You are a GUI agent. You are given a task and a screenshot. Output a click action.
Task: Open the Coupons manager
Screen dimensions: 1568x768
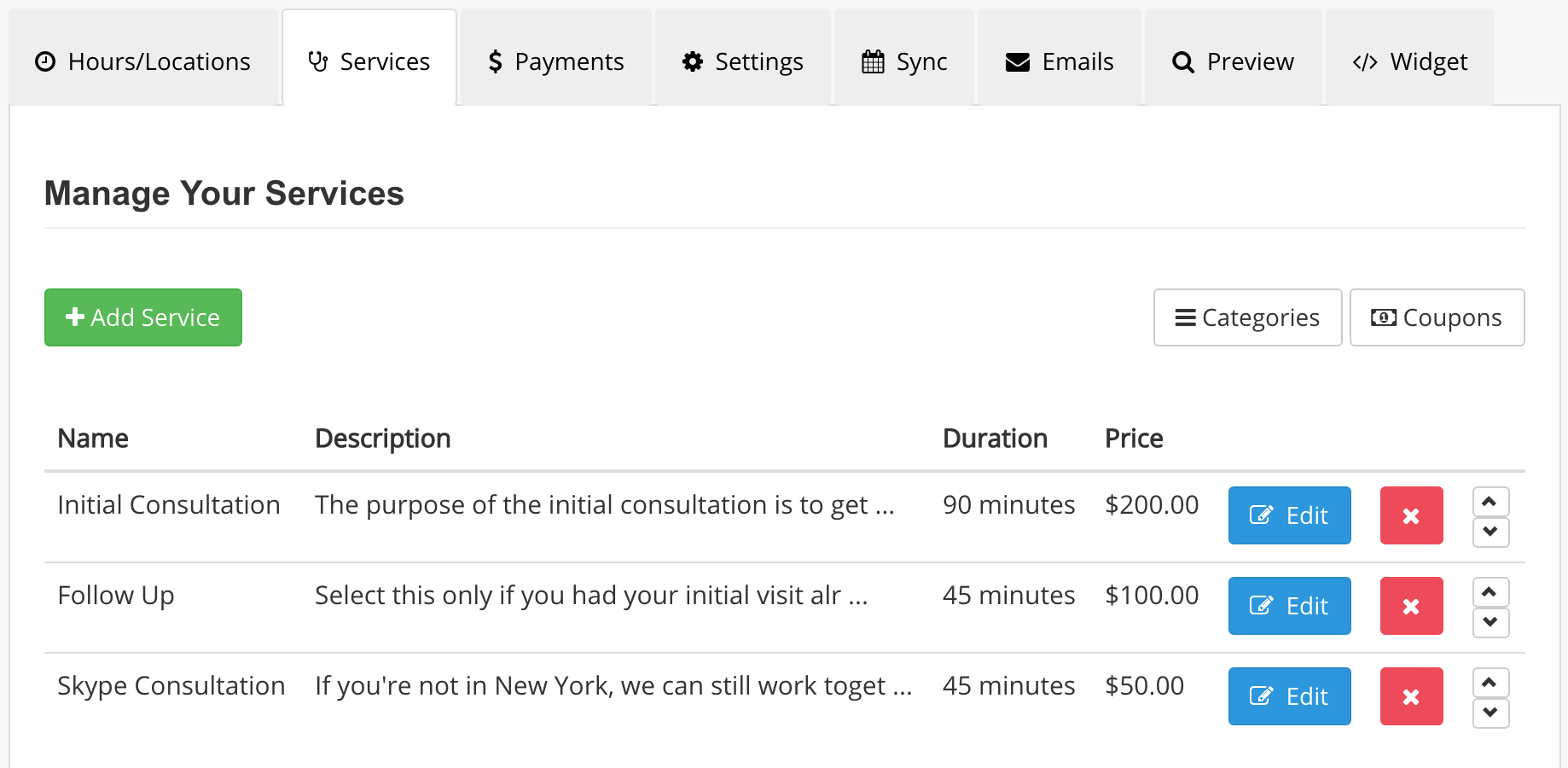(1437, 317)
